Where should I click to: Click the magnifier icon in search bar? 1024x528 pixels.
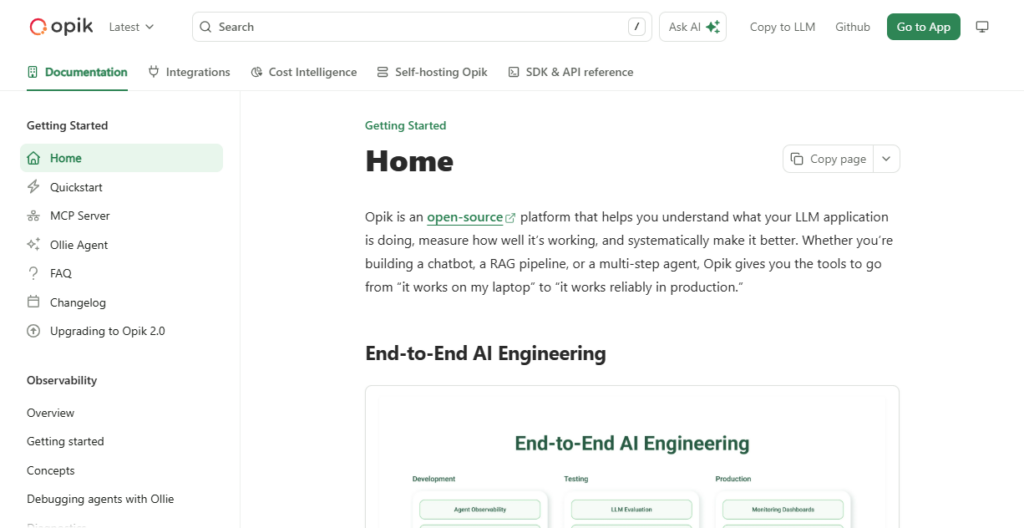tap(206, 27)
